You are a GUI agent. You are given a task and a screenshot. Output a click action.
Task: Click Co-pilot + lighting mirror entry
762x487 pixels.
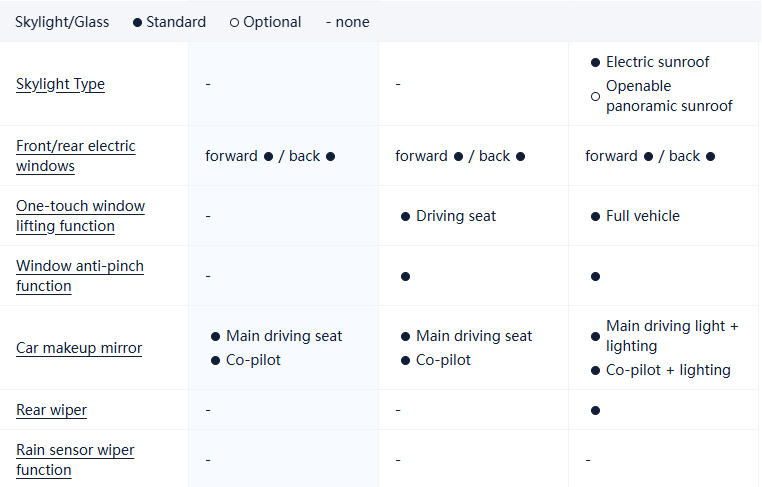[x=668, y=370]
